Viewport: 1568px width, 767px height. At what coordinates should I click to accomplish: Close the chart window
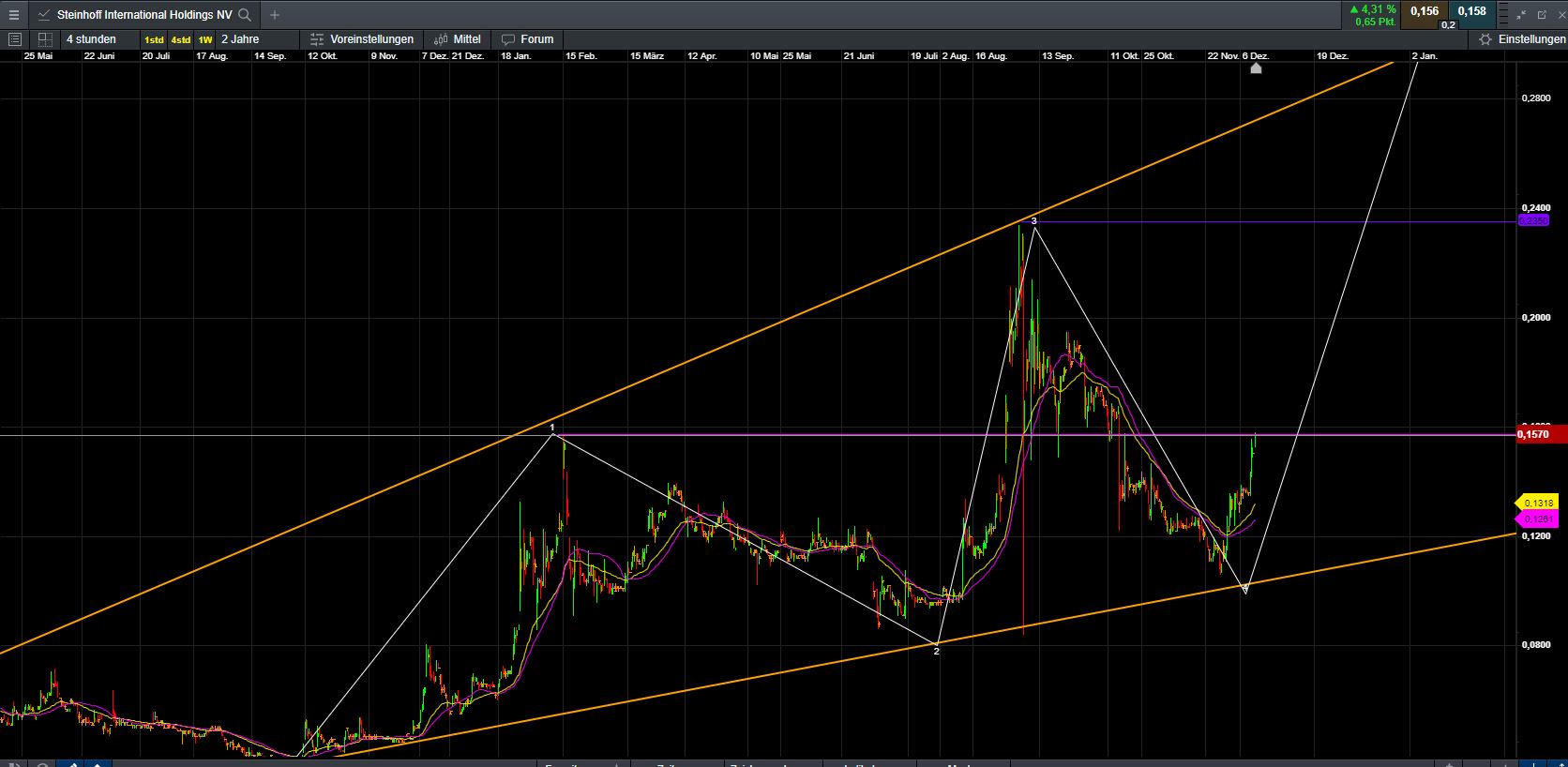(1560, 15)
